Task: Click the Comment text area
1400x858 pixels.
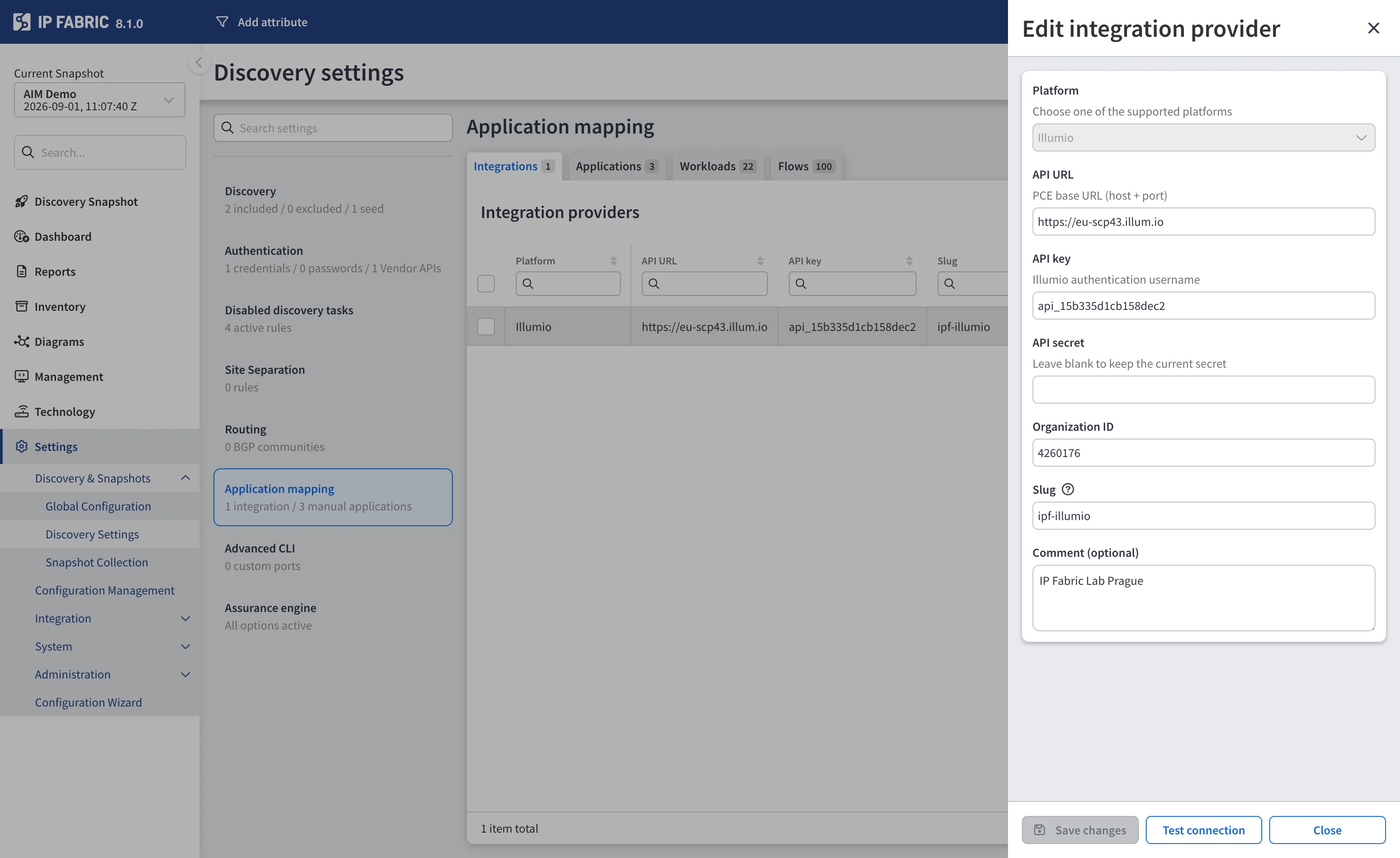Action: coord(1204,598)
